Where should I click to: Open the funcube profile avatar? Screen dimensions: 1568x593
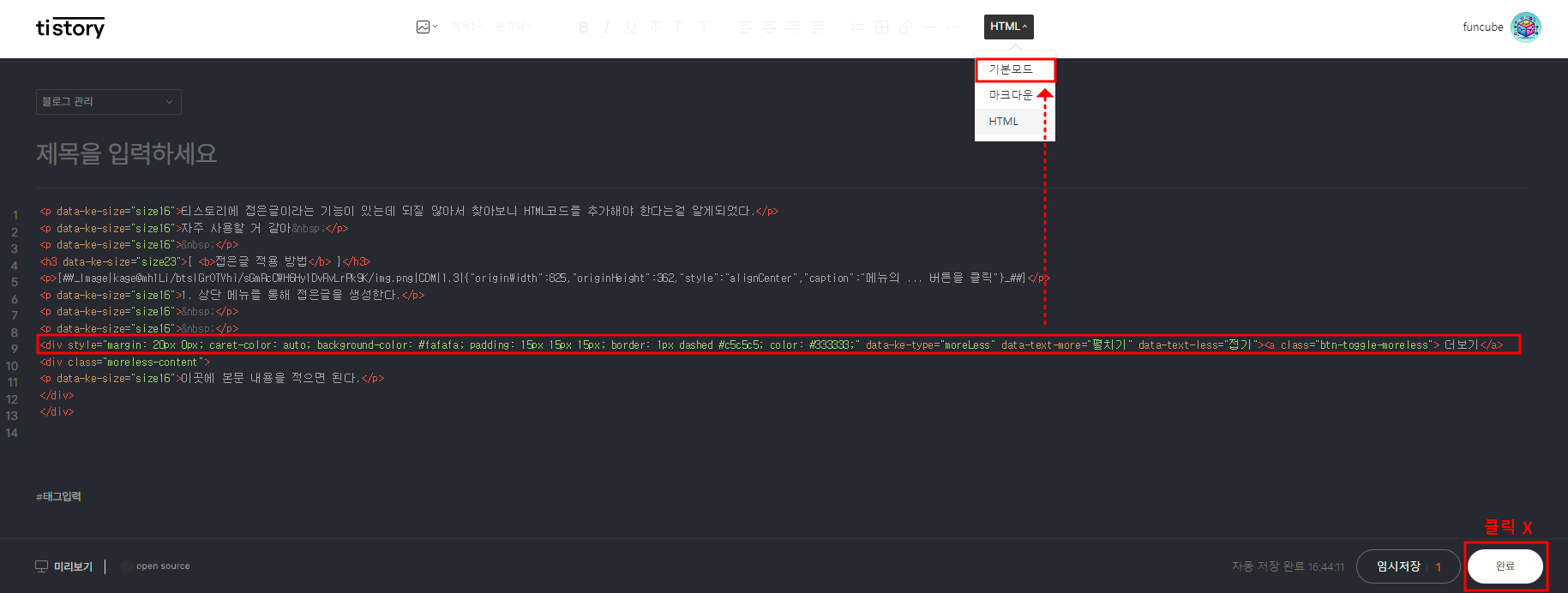pos(1526,27)
